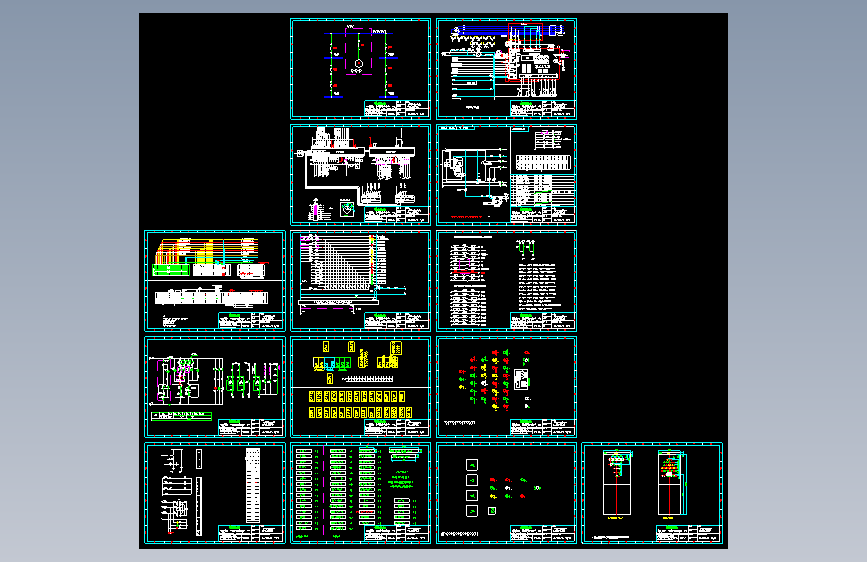This screenshot has width=867, height=562.
Task: Open the sheet containing the red outlined rectangle
Action: coord(506,69)
